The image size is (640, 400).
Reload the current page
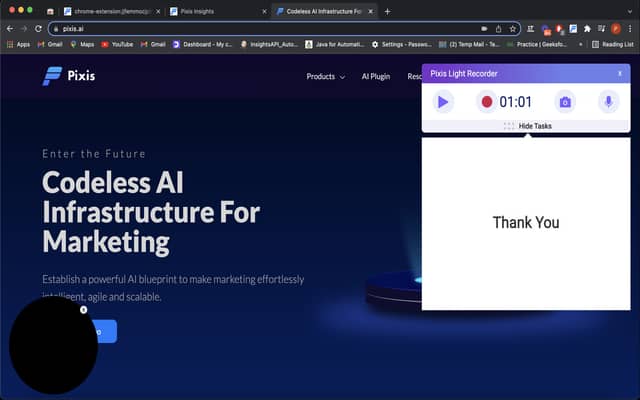pos(38,29)
